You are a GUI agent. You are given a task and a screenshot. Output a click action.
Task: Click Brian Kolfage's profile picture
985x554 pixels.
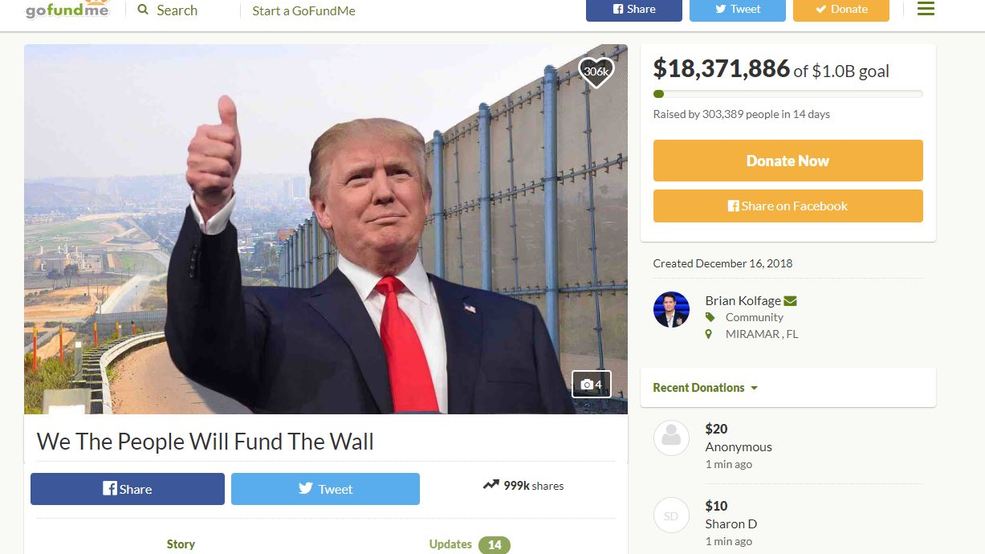click(x=671, y=310)
